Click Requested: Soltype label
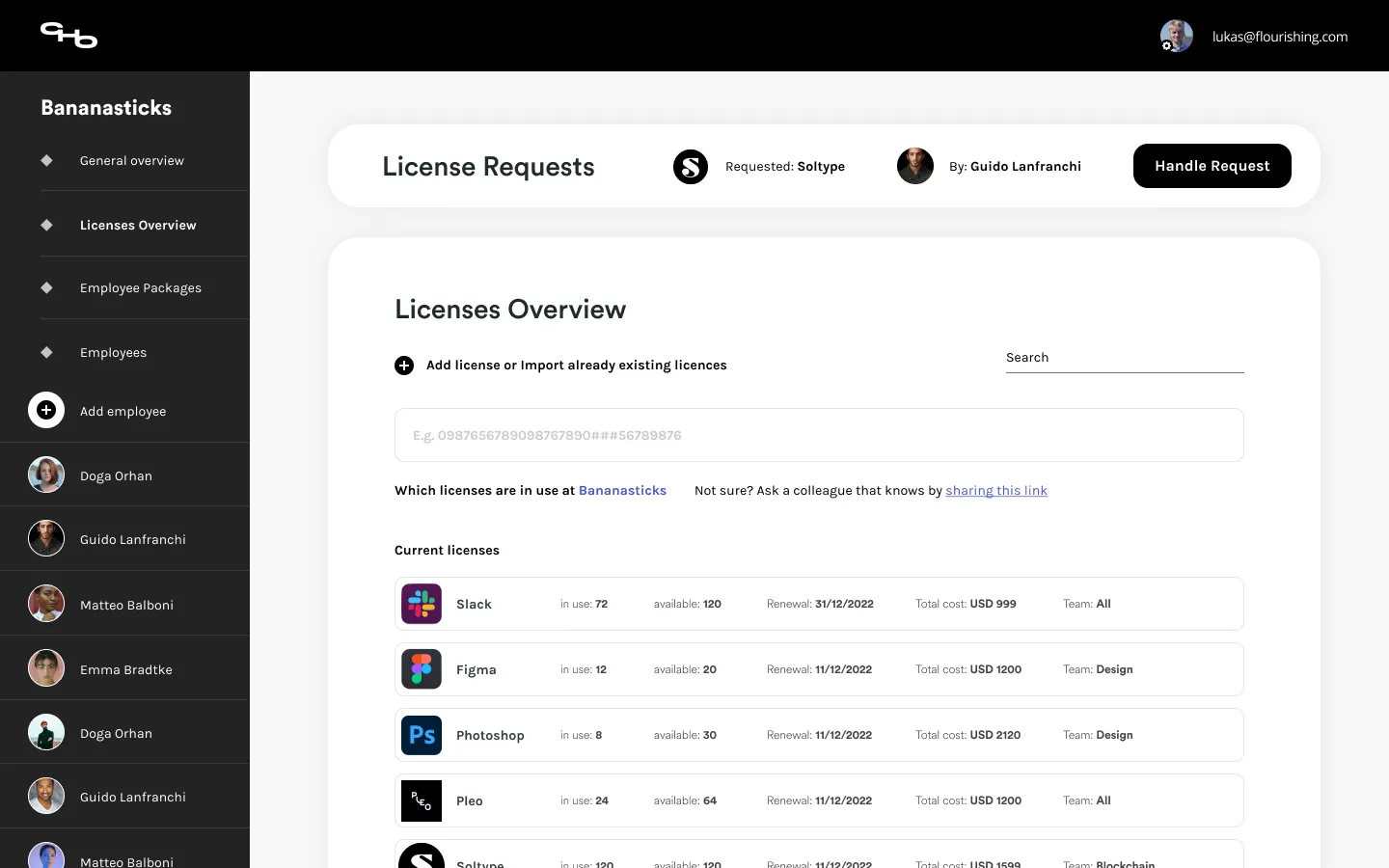 click(785, 167)
